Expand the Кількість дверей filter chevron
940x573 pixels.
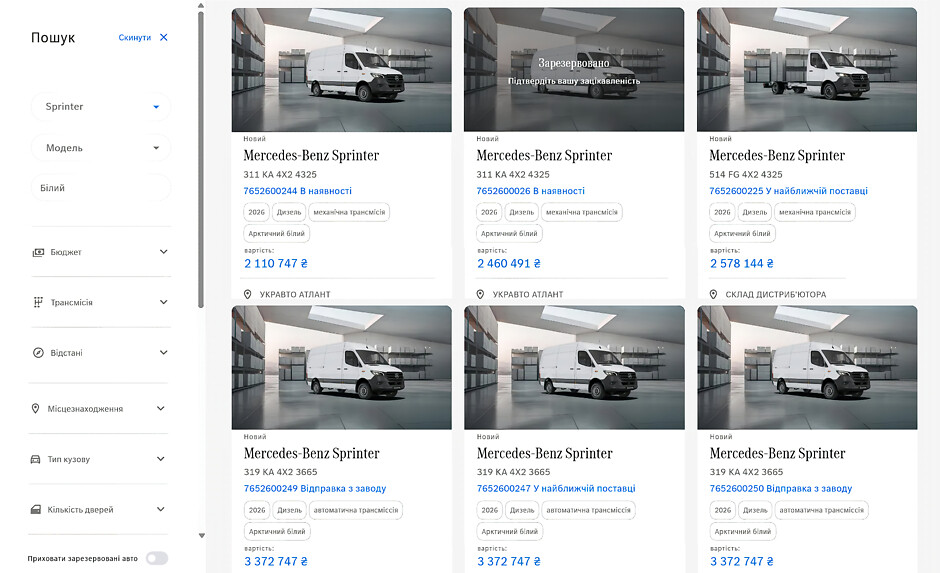pos(161,509)
